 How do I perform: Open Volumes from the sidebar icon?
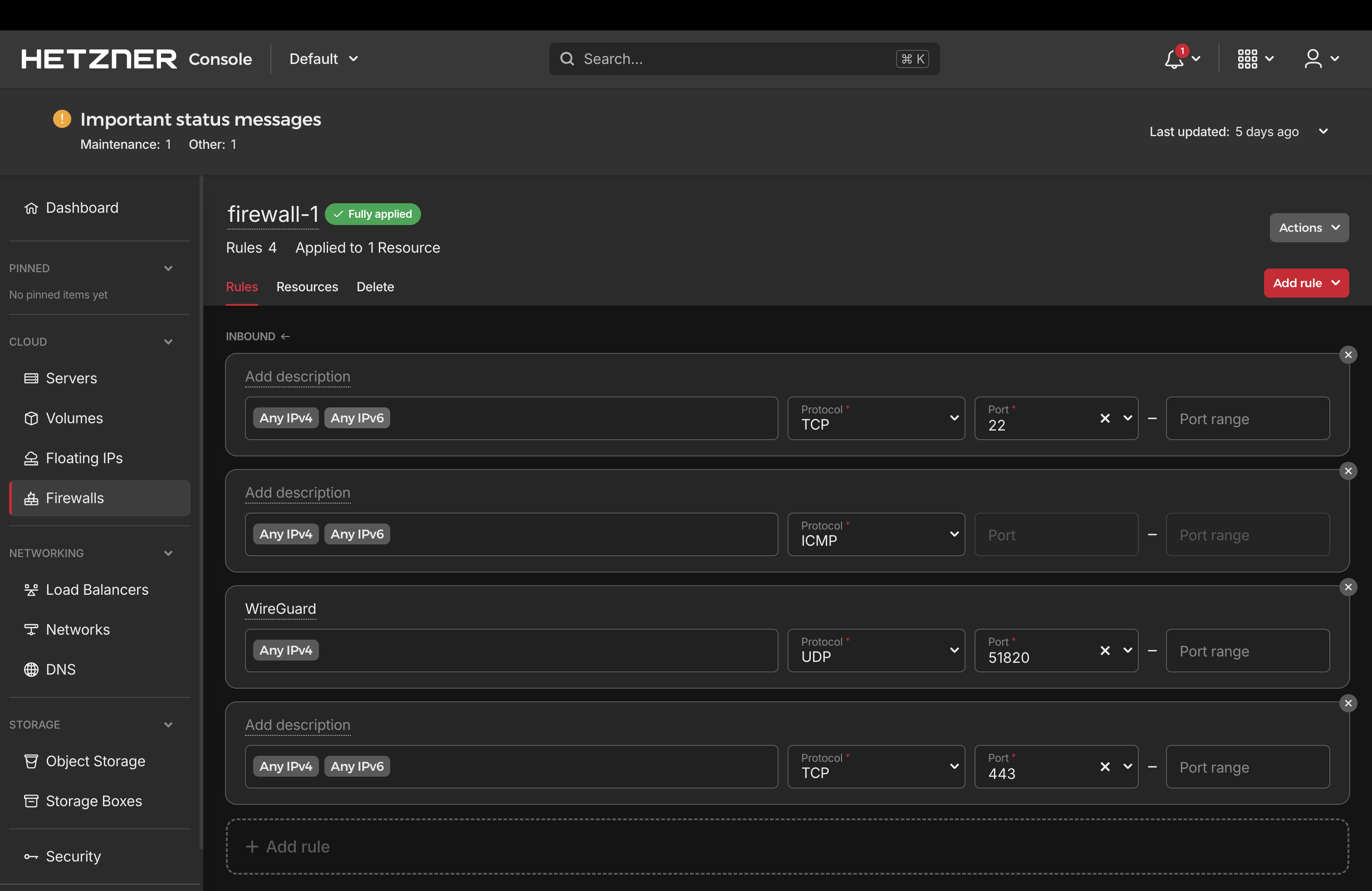coord(32,418)
